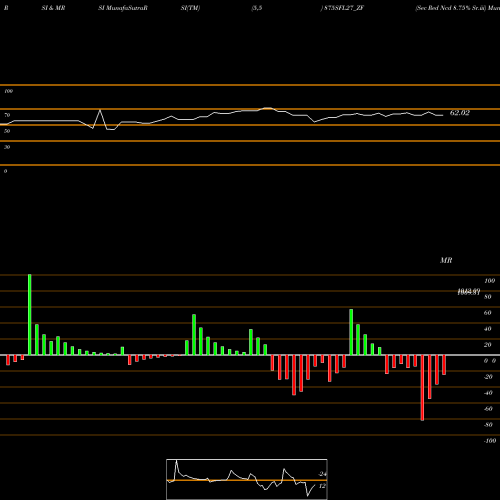Click the '875SFL27_ZF' symbol label
Screen dimensions: 500x500
344,8
